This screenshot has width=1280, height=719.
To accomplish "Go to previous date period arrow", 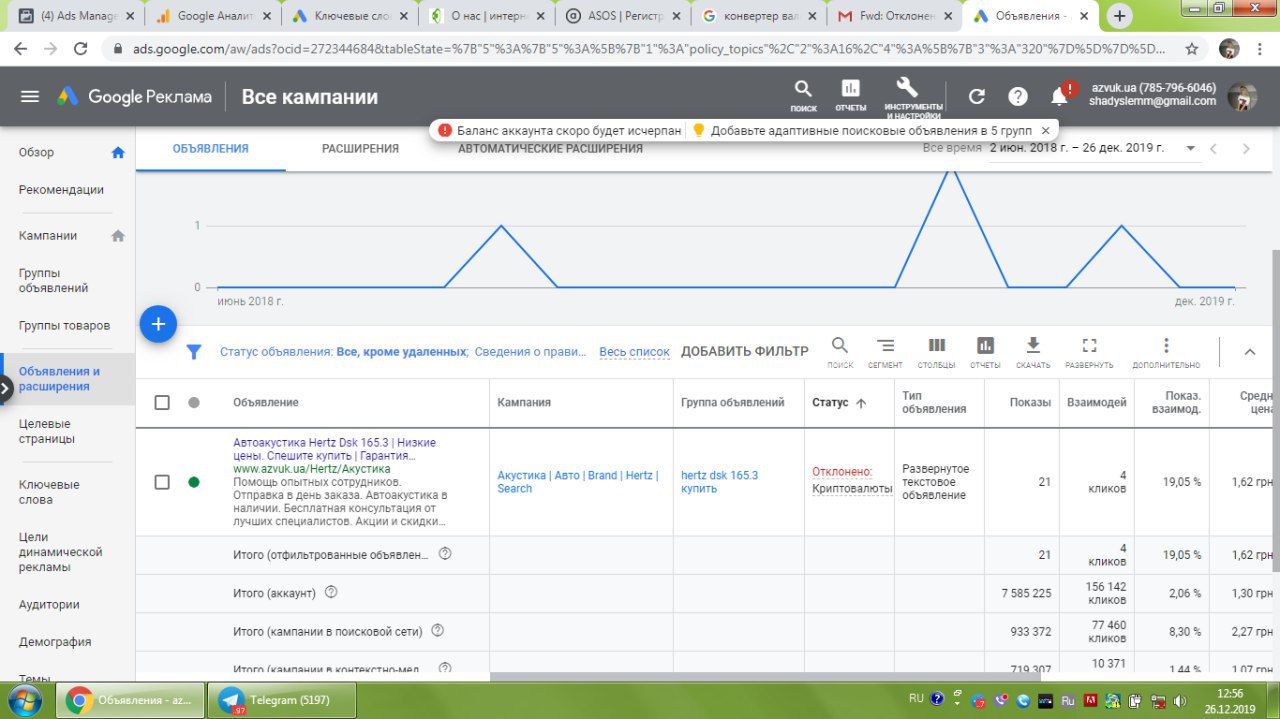I will pos(1213,149).
